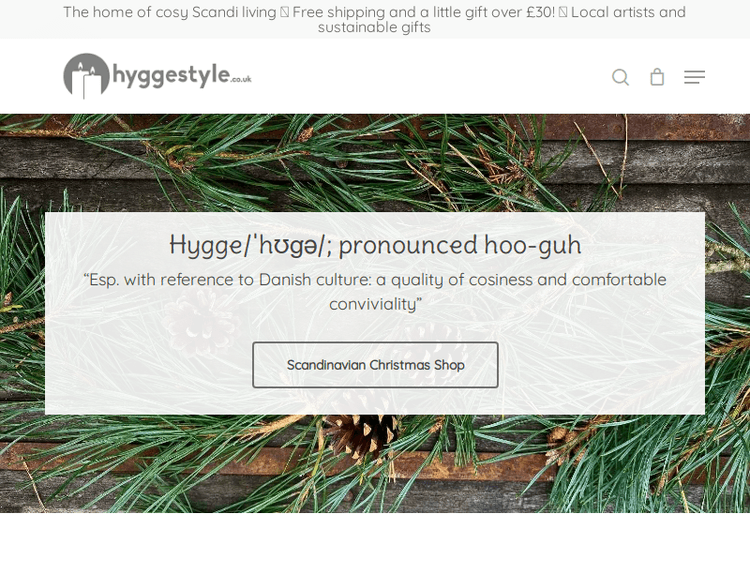
Task: Click 'Local artists and' announcement text
Action: 628,12
